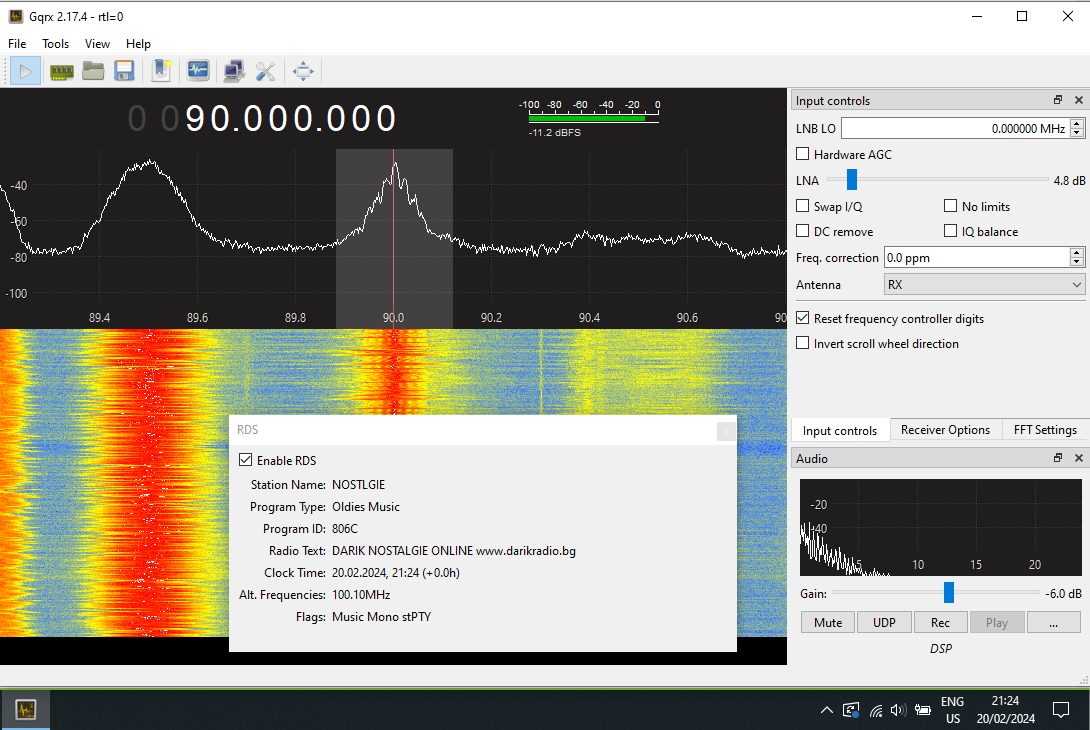The height and width of the screenshot is (730, 1090).
Task: Adjust the audio Gain slider handle
Action: click(949, 592)
